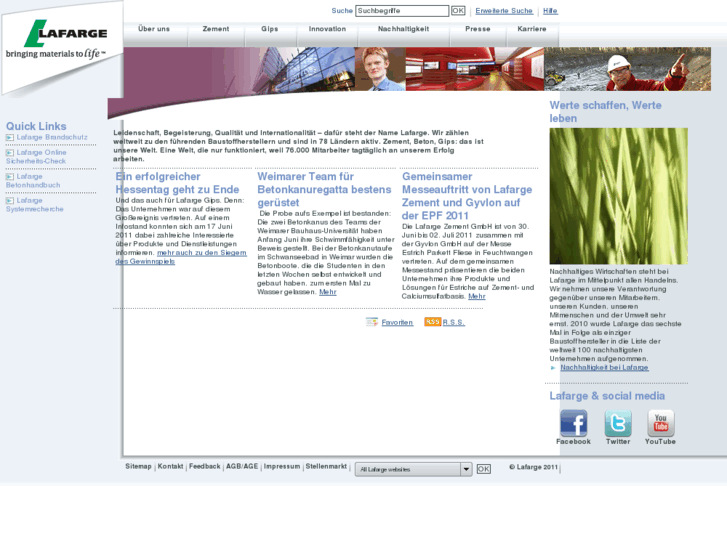Open the Sitemap footer link

pos(138,466)
